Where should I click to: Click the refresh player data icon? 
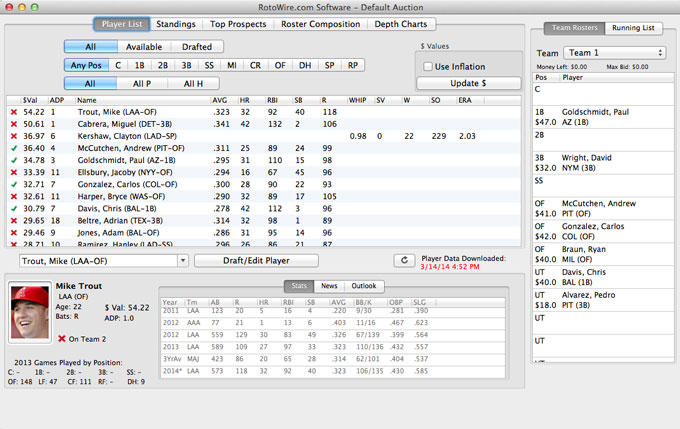pos(404,260)
